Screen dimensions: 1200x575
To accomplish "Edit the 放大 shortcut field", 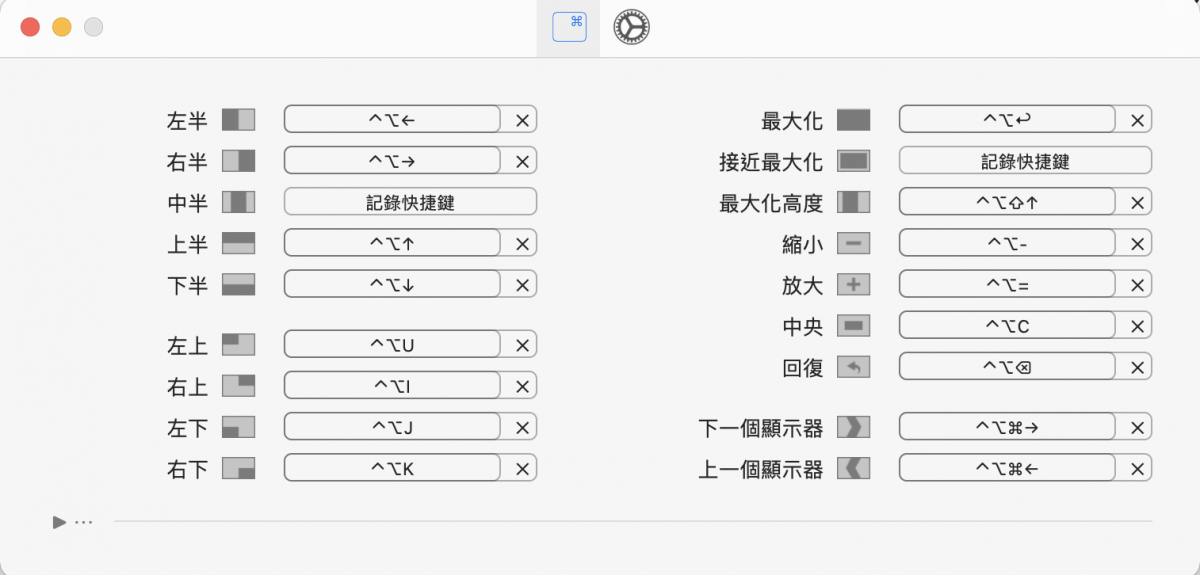I will (x=1007, y=285).
